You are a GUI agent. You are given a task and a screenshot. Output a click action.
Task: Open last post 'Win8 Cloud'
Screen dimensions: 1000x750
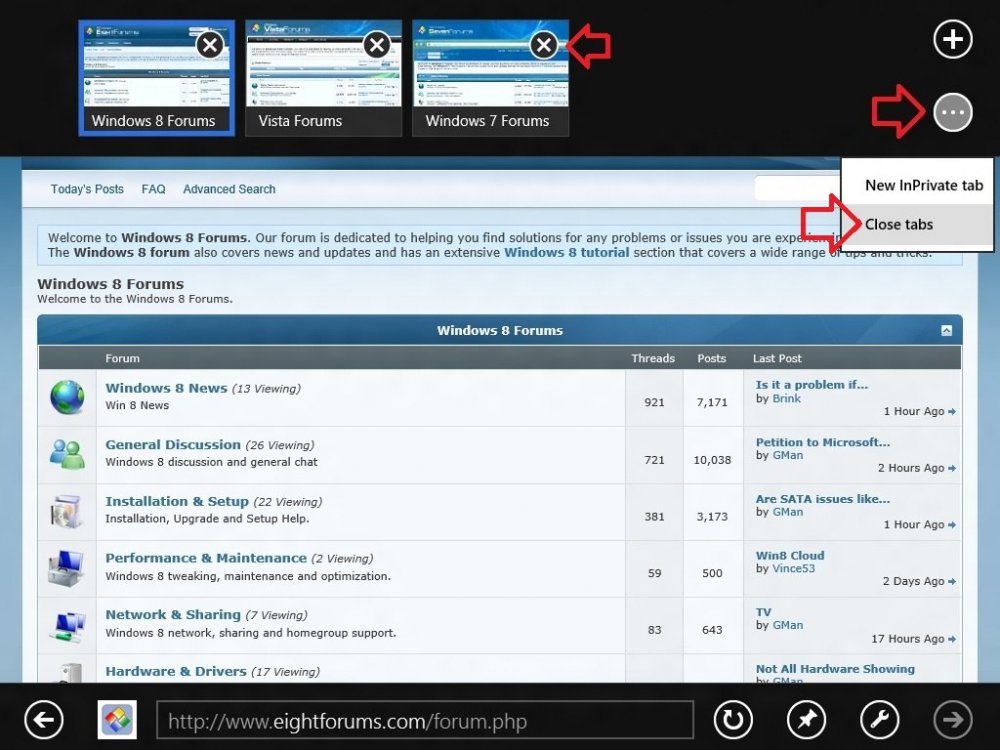[790, 555]
